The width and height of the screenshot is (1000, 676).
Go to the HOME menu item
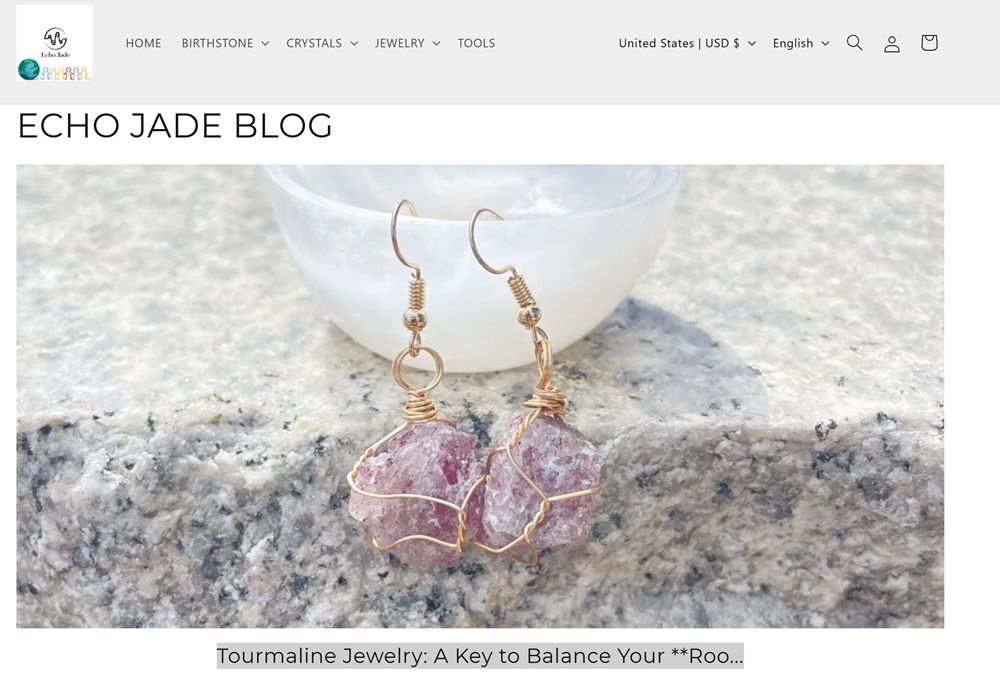[x=143, y=43]
